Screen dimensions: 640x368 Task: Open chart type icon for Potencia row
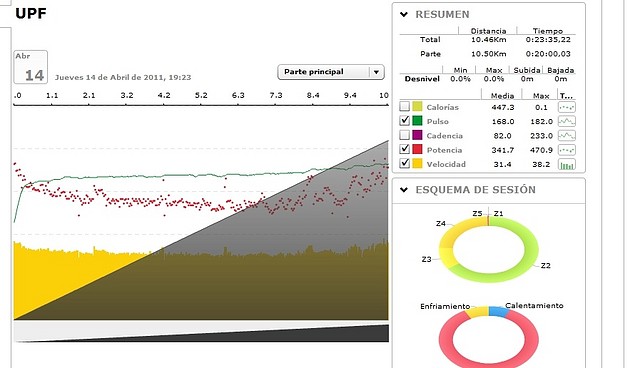[x=567, y=150]
